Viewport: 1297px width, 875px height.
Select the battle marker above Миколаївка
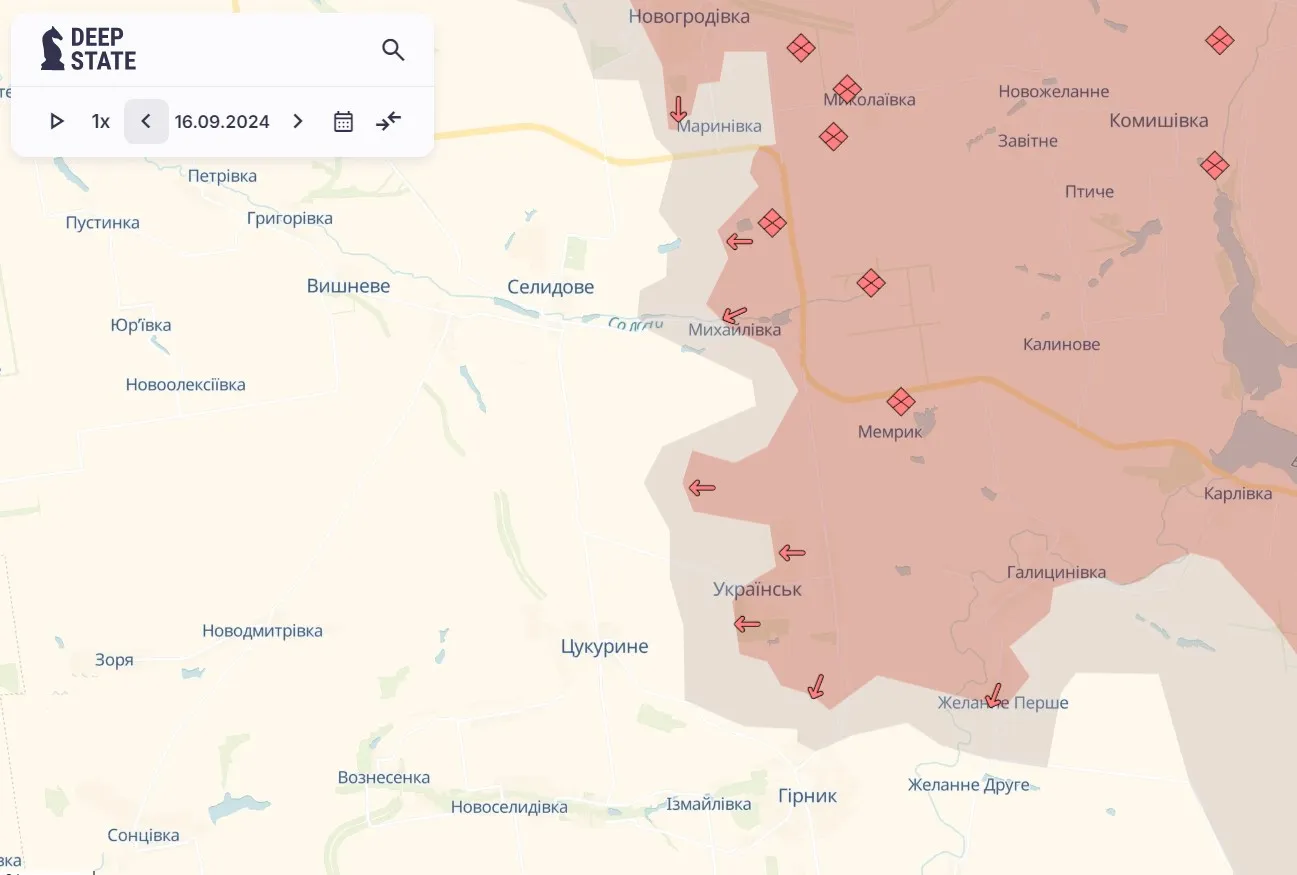(x=847, y=89)
